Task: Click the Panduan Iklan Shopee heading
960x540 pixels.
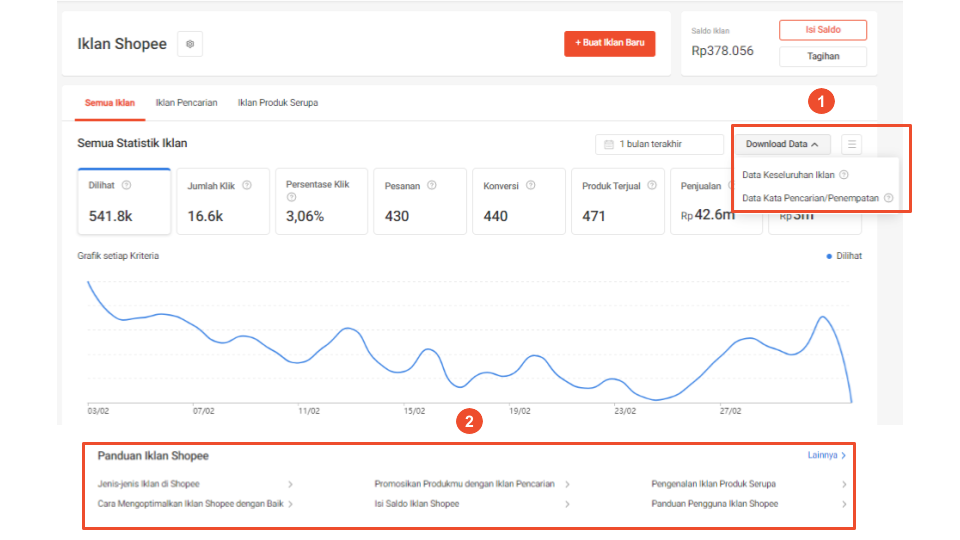Action: 153,456
